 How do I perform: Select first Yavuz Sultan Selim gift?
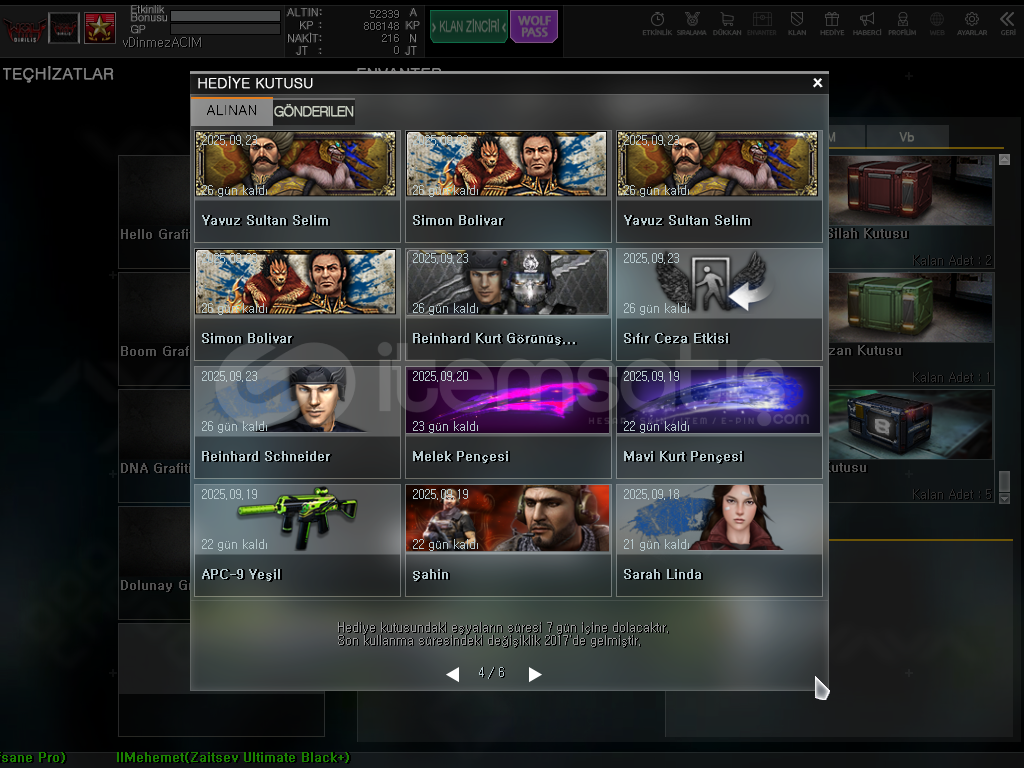tap(297, 186)
